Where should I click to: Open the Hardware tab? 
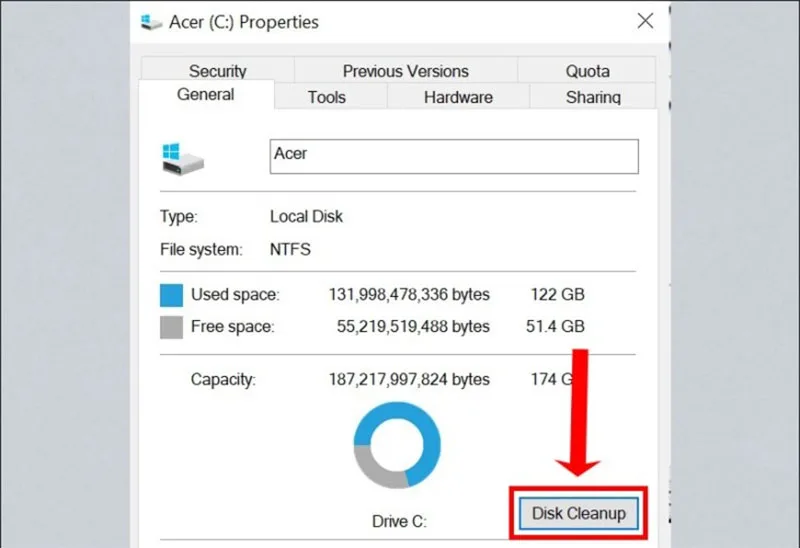458,97
